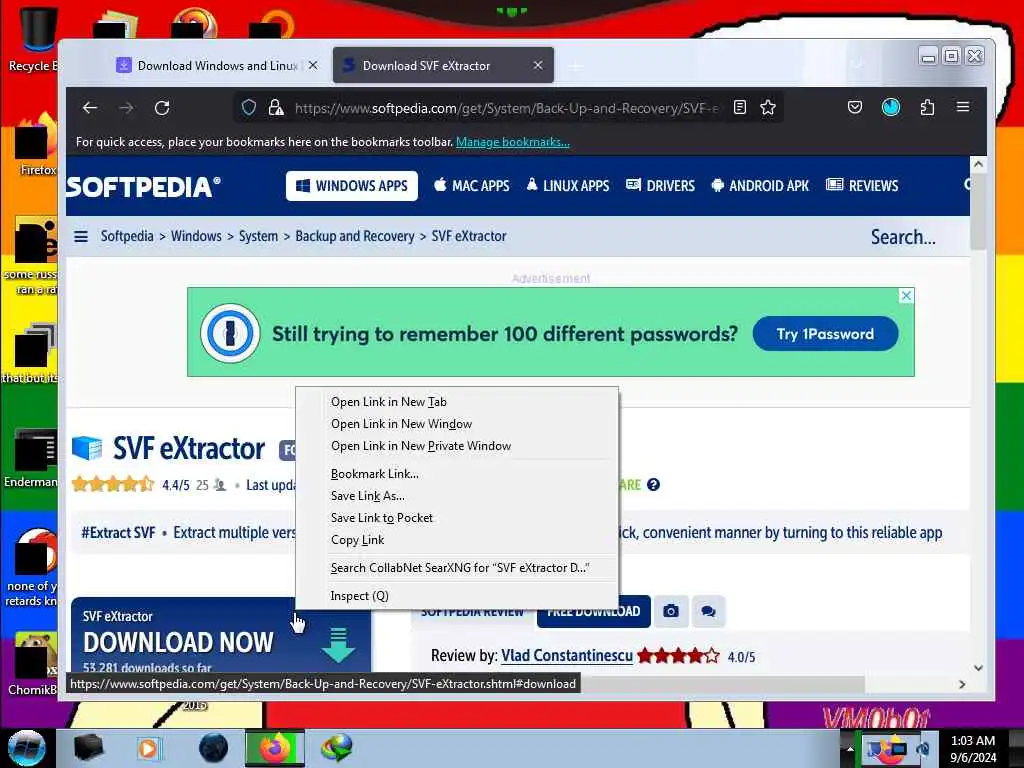Image resolution: width=1024 pixels, height=768 pixels.
Task: Click the screenshots camera icon button
Action: 671,611
